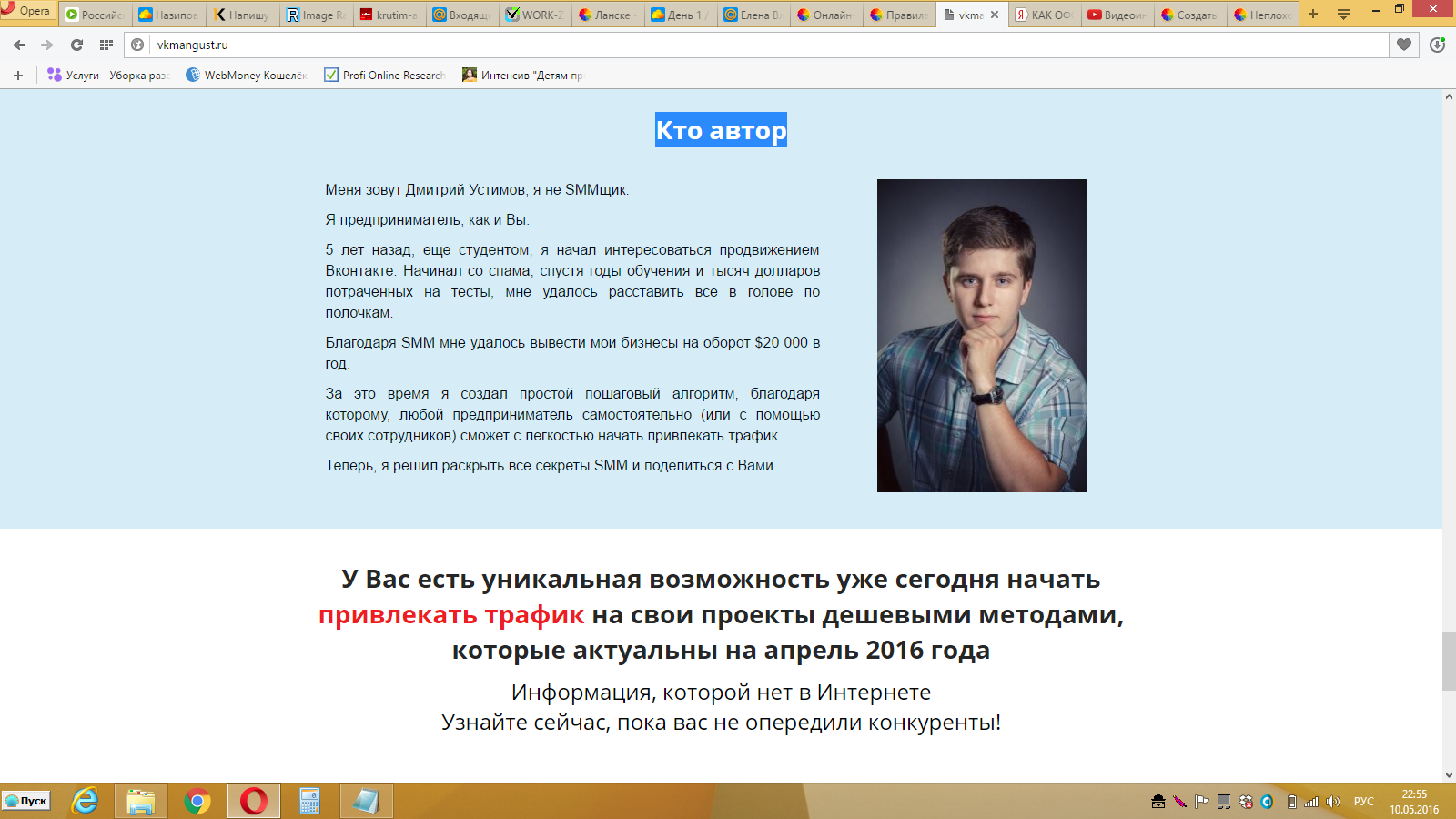Switch to the 'krutim-a' tab
The width and height of the screenshot is (1456, 819).
tap(389, 15)
